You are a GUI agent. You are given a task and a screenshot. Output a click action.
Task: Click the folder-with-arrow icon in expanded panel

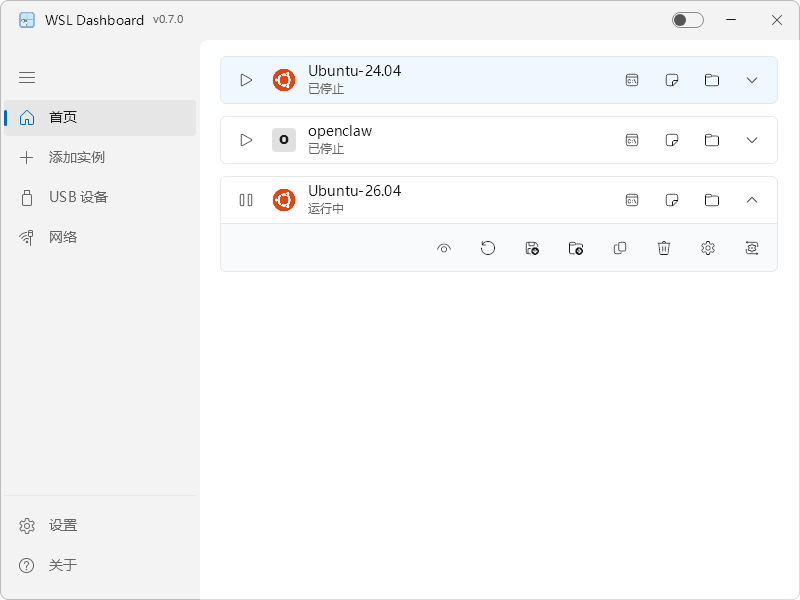point(576,248)
